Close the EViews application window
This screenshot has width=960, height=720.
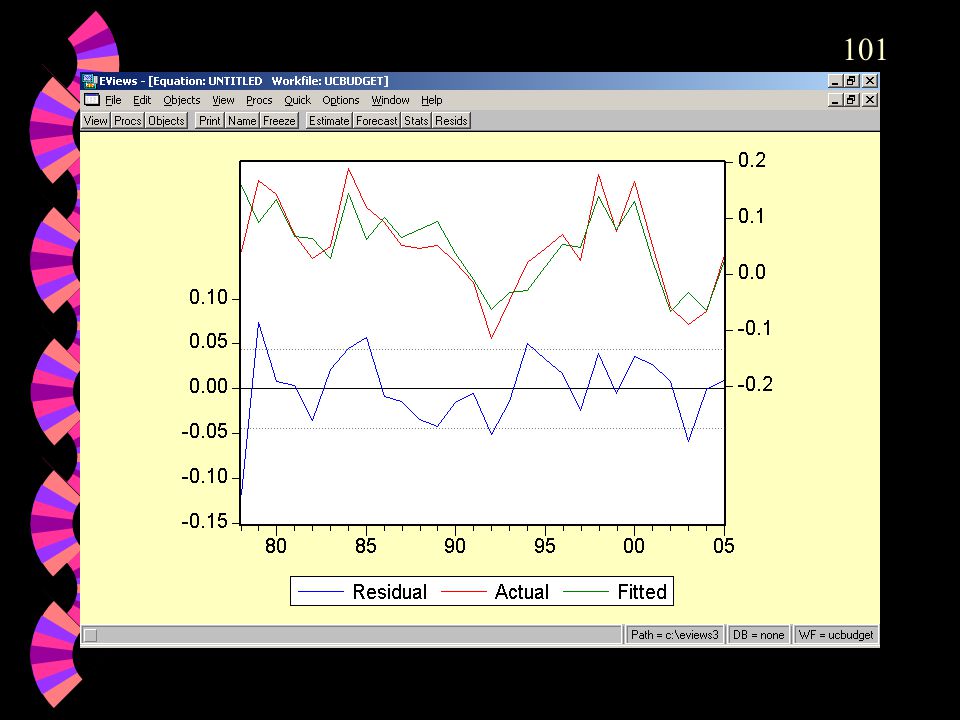(x=870, y=81)
